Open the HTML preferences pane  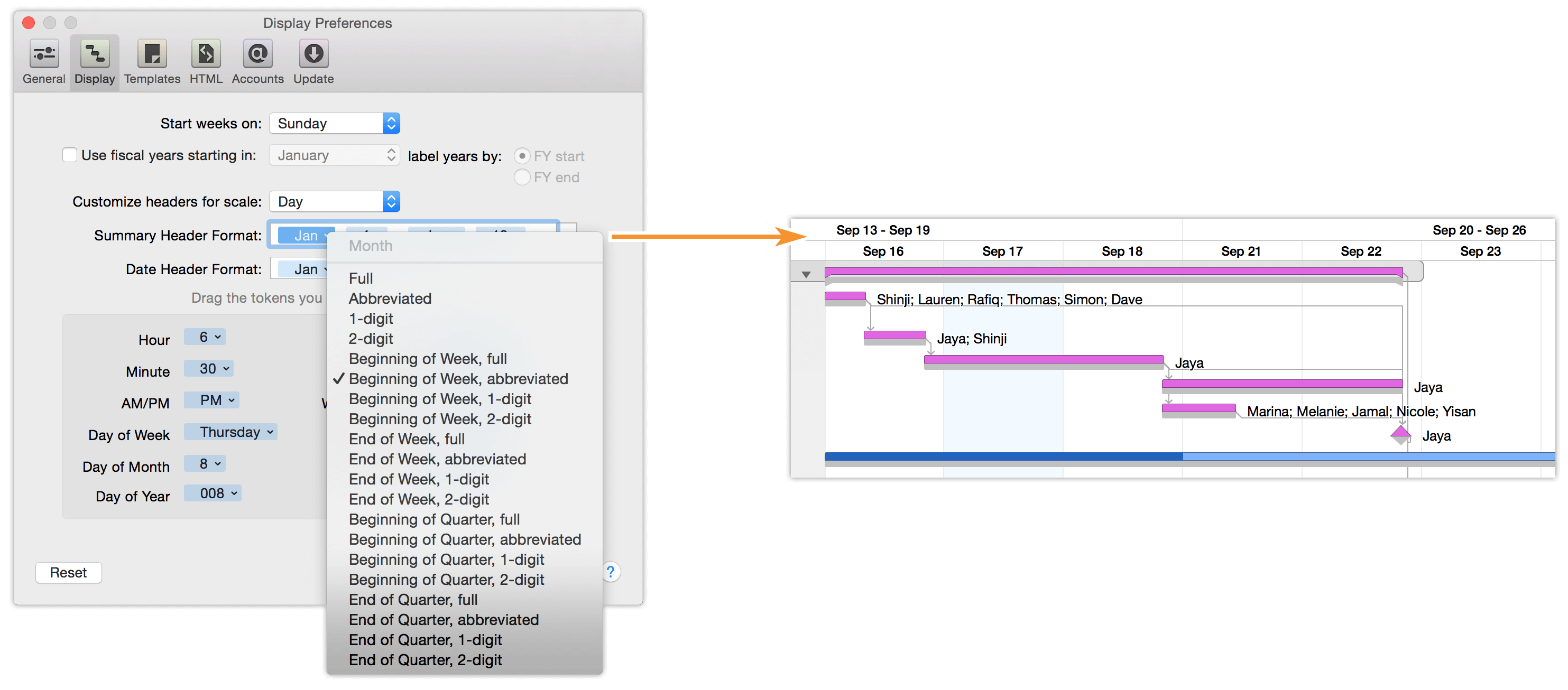[x=206, y=62]
